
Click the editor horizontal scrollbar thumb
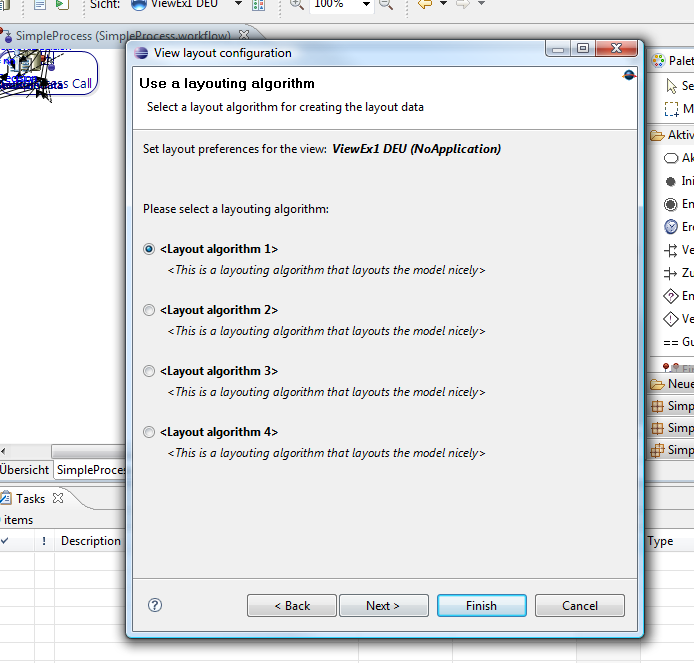[x=89, y=451]
